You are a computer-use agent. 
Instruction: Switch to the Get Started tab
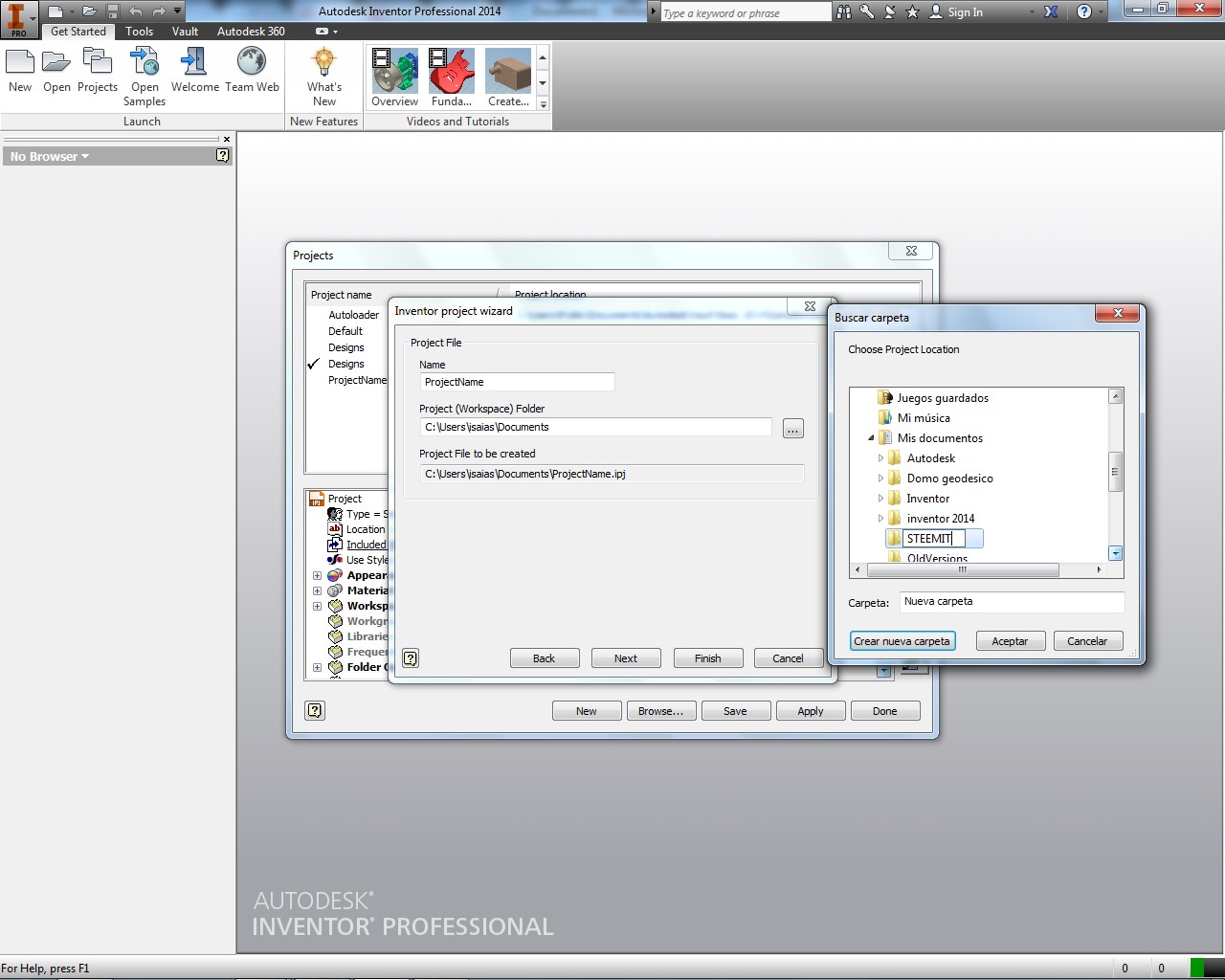point(78,32)
